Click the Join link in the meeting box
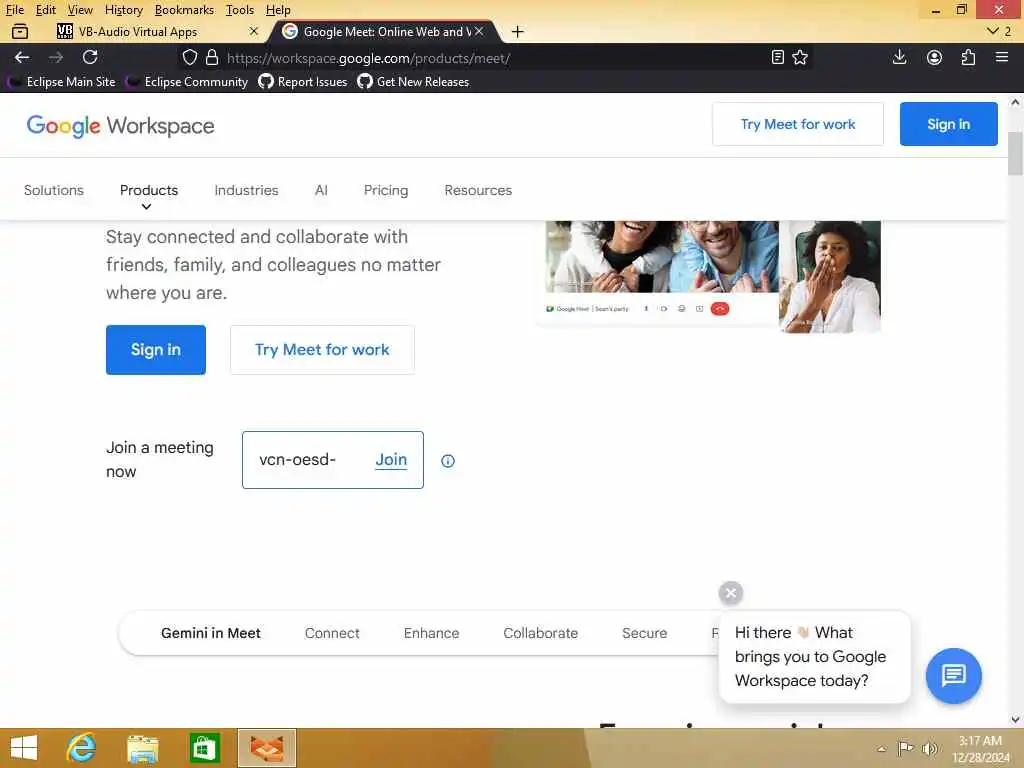This screenshot has width=1024, height=768. pyautogui.click(x=391, y=460)
